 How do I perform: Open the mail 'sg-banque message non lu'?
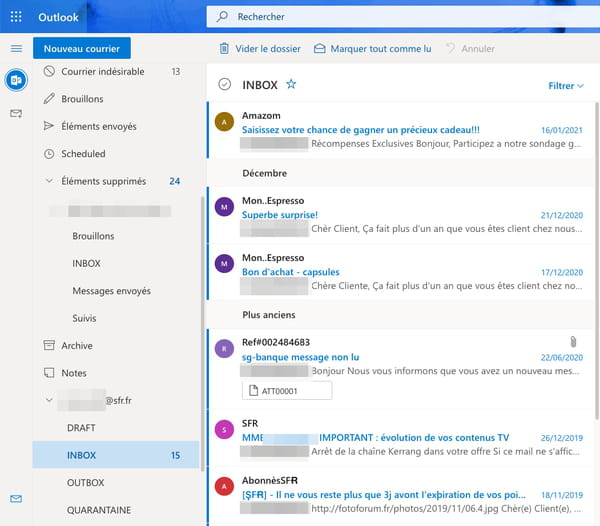tap(400, 368)
